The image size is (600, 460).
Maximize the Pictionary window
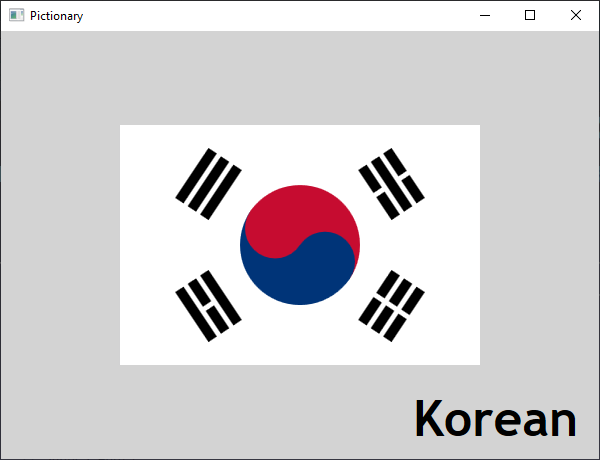click(530, 15)
